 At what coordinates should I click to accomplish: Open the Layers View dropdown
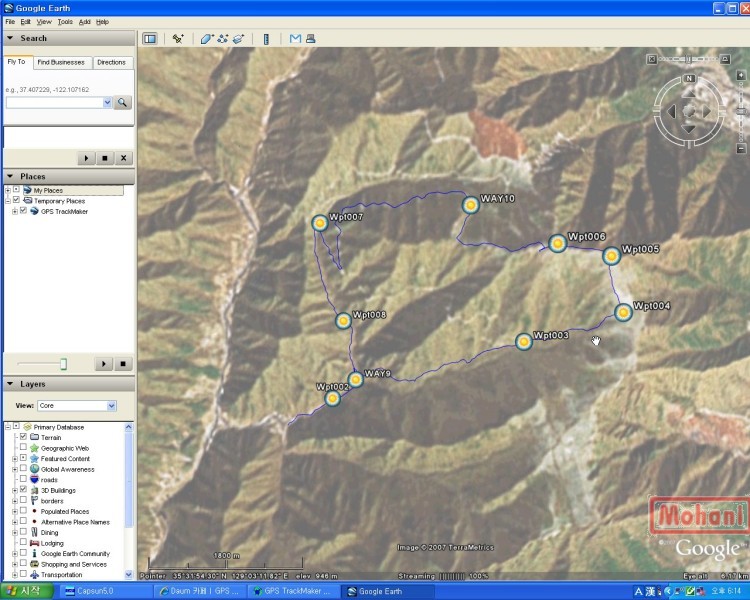coord(77,406)
